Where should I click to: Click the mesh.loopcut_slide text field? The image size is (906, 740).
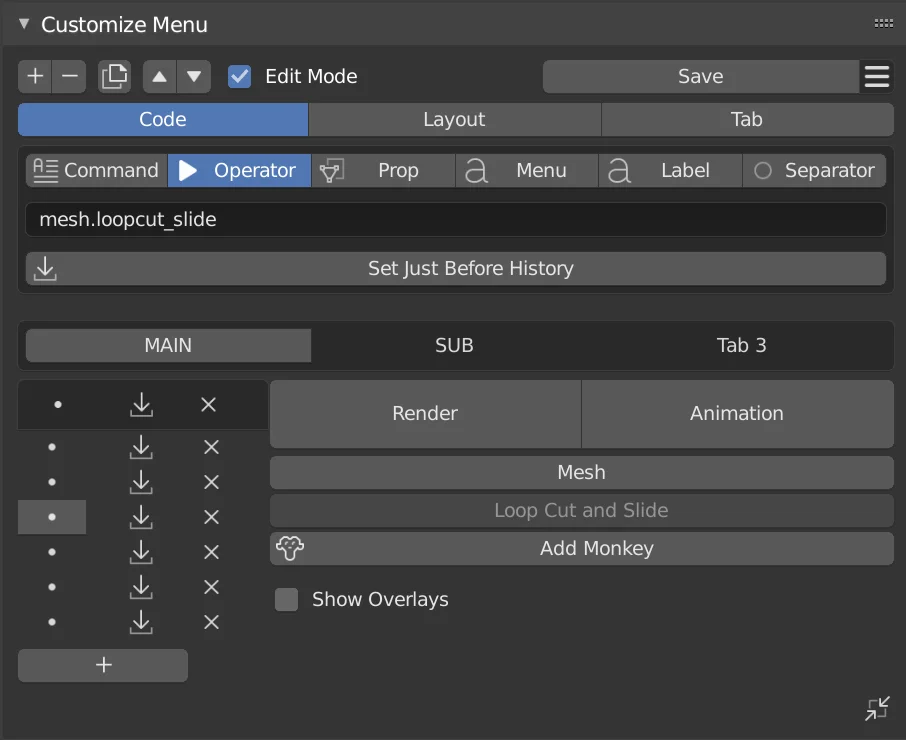pyautogui.click(x=455, y=219)
